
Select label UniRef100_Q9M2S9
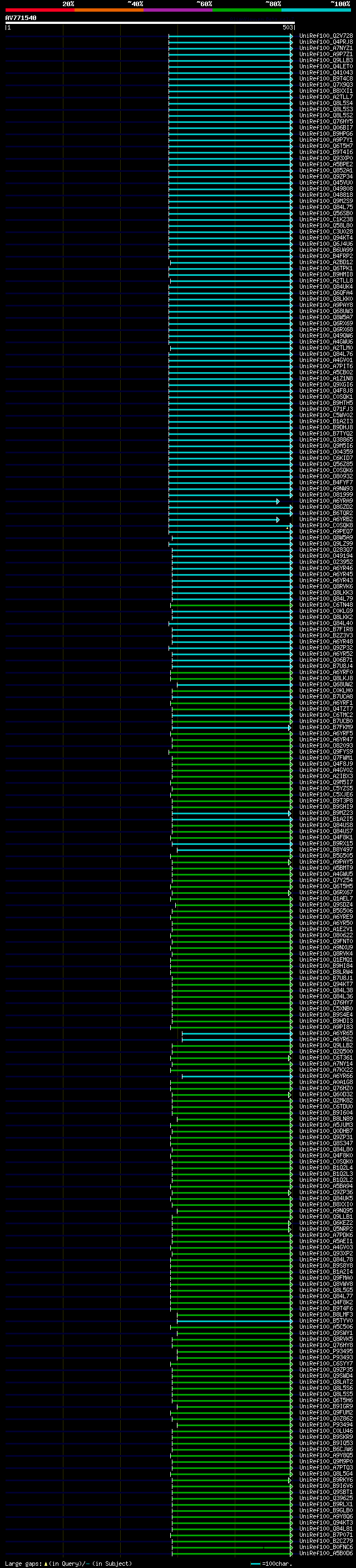coord(325,201)
